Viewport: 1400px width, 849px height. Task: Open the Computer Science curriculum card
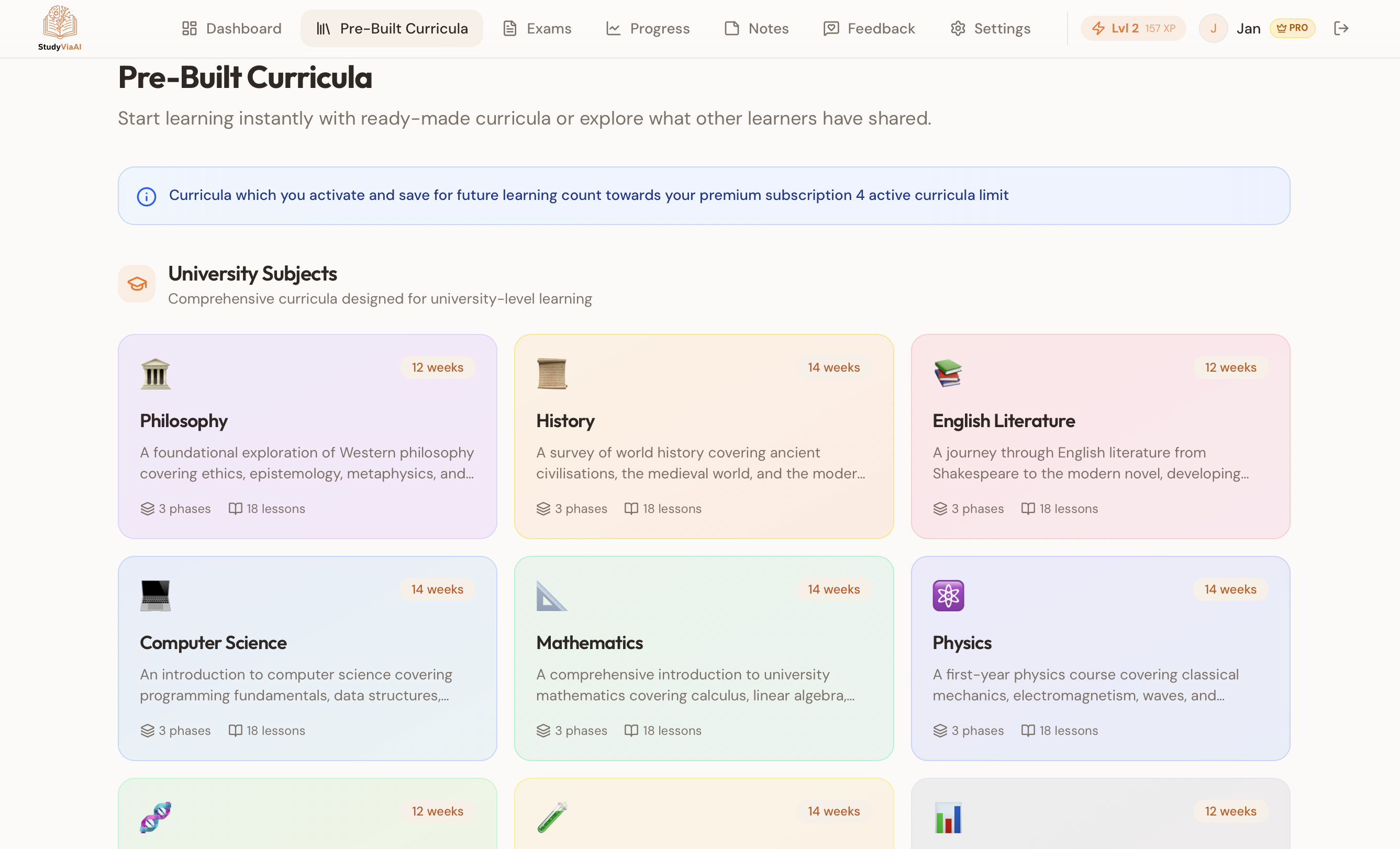coord(307,658)
